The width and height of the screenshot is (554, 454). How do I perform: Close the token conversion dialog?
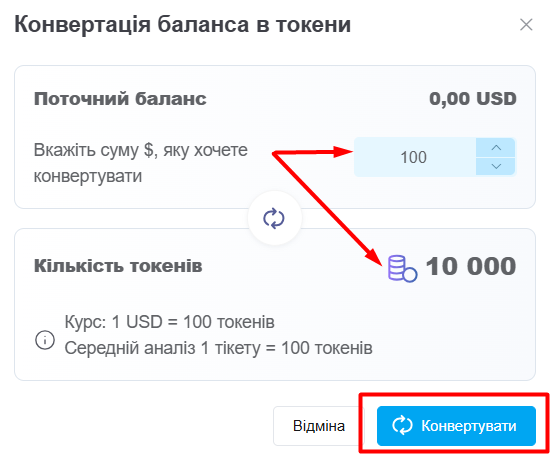point(526,25)
